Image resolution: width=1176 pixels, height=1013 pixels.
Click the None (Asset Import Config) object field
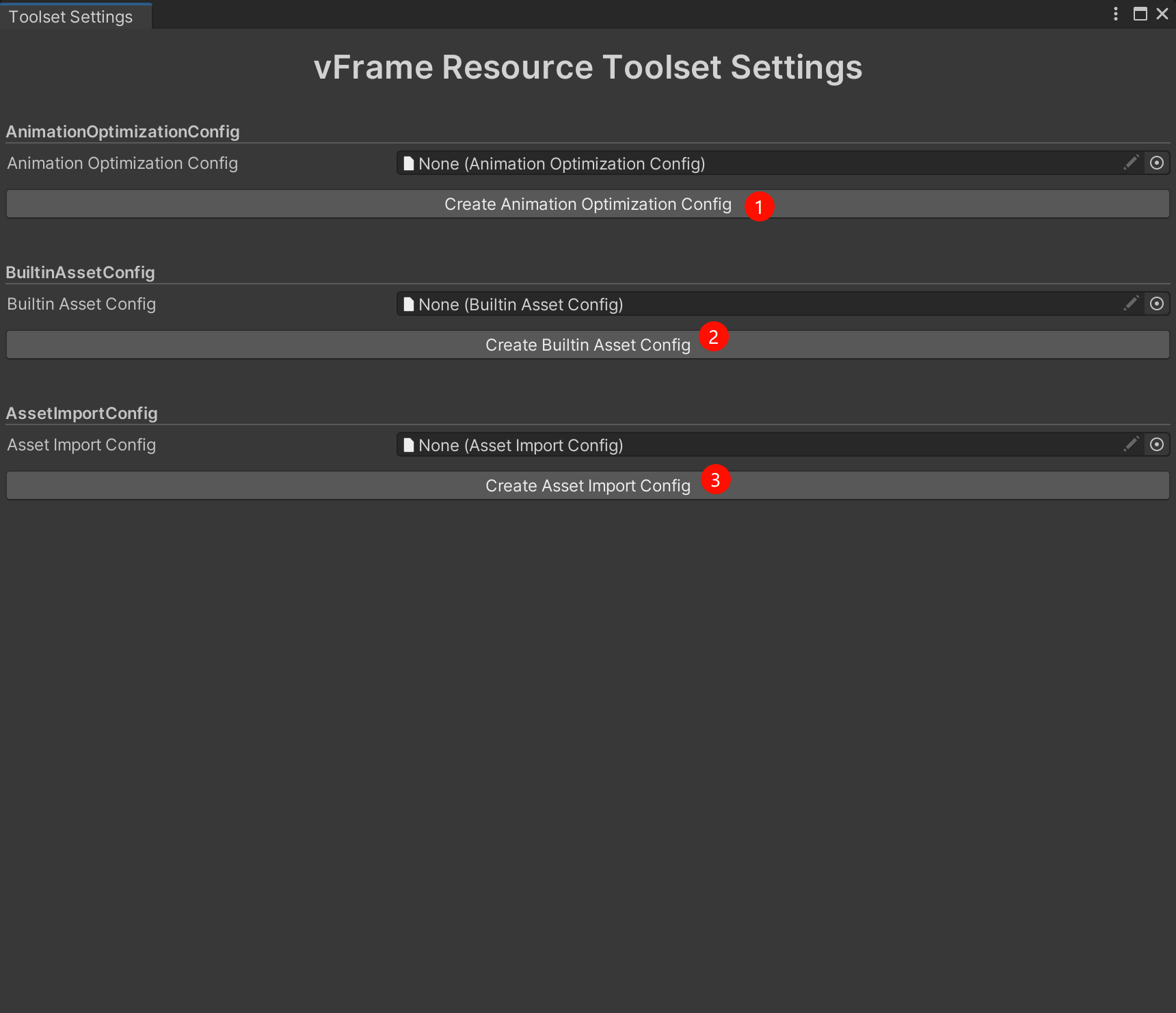(x=752, y=445)
